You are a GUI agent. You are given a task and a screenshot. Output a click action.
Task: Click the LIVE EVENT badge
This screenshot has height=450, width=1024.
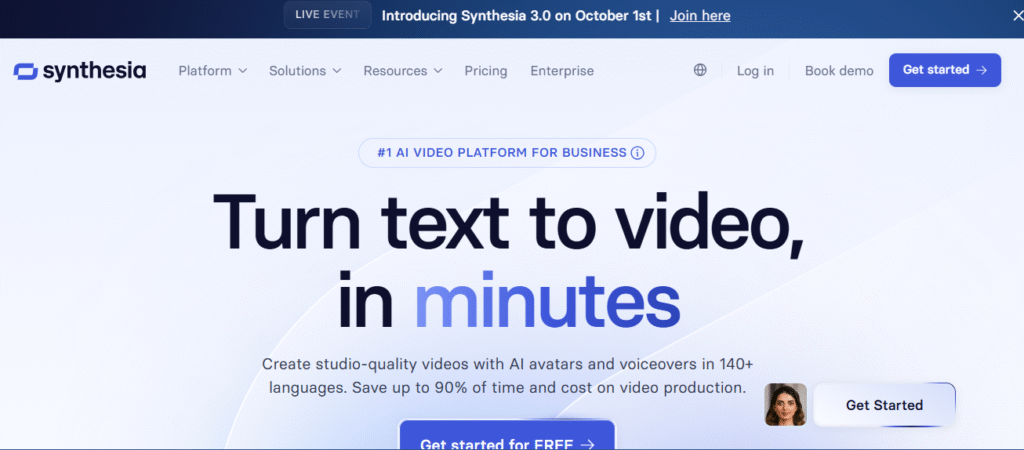point(328,15)
